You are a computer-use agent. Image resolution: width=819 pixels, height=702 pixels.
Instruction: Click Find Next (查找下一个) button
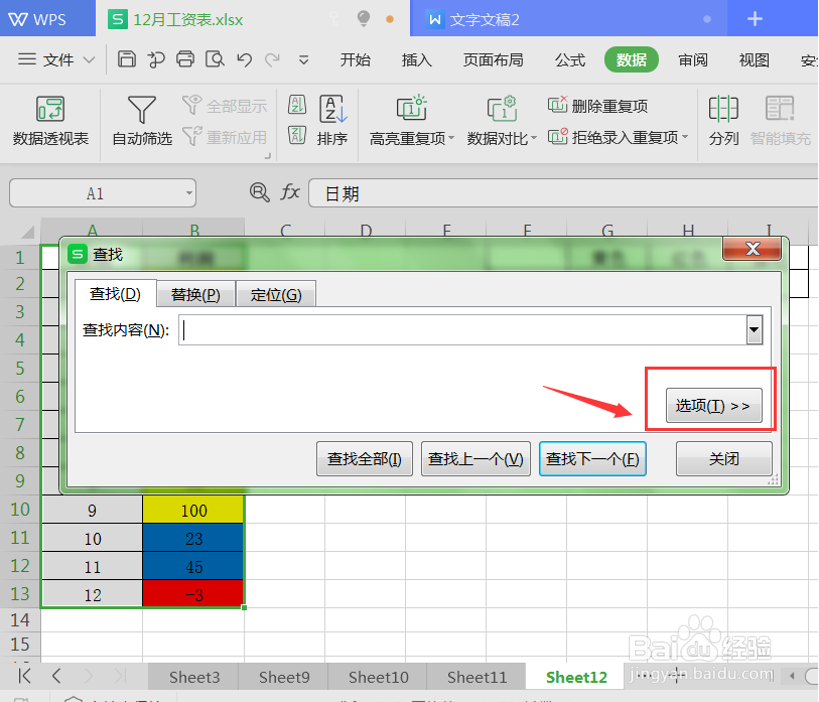[592, 459]
